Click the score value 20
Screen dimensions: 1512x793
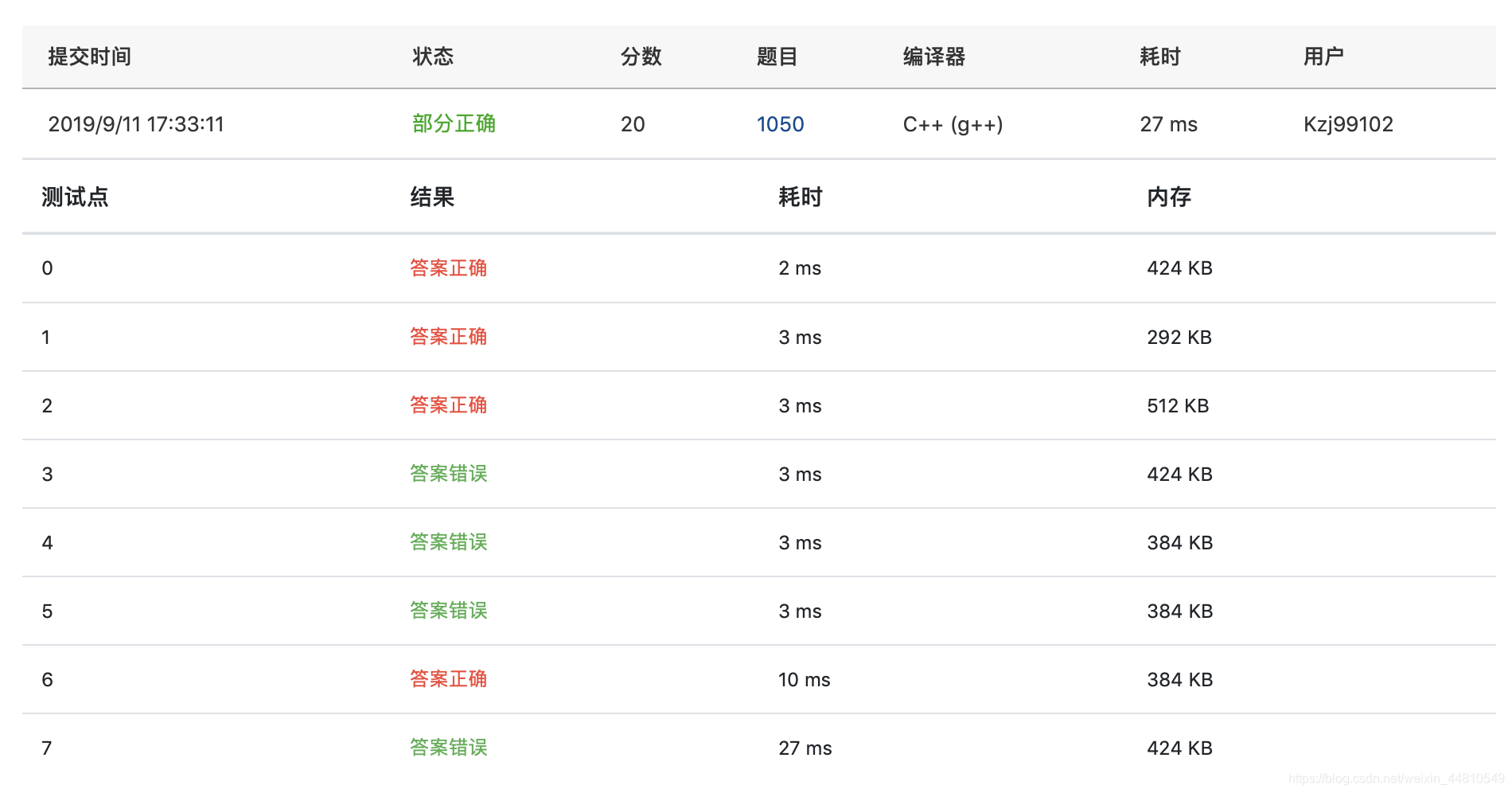(x=633, y=124)
